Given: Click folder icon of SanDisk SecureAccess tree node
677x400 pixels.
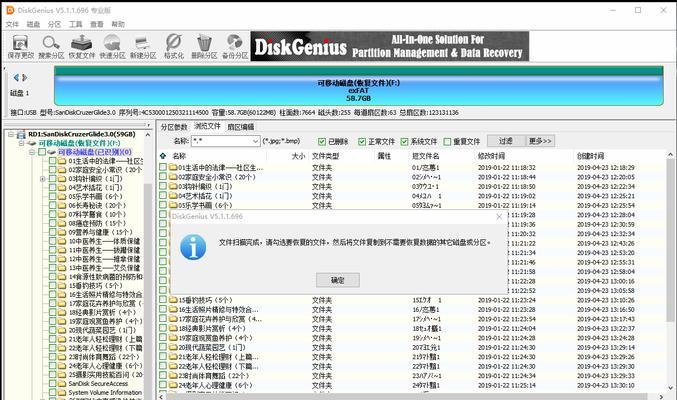Looking at the screenshot, I should point(62,384).
